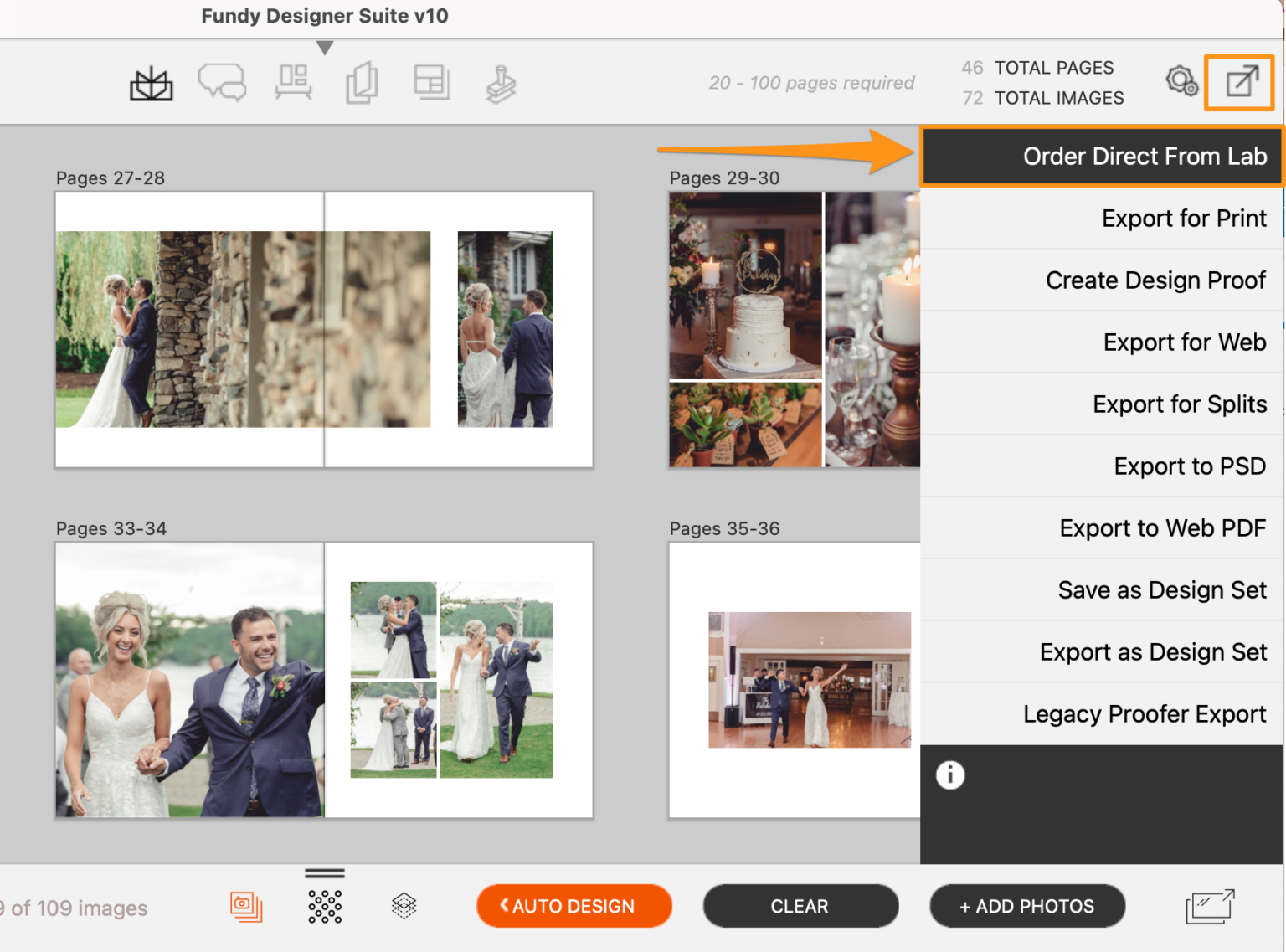Image resolution: width=1286 pixels, height=952 pixels.
Task: Open the Album Builder book icon
Action: pos(151,81)
